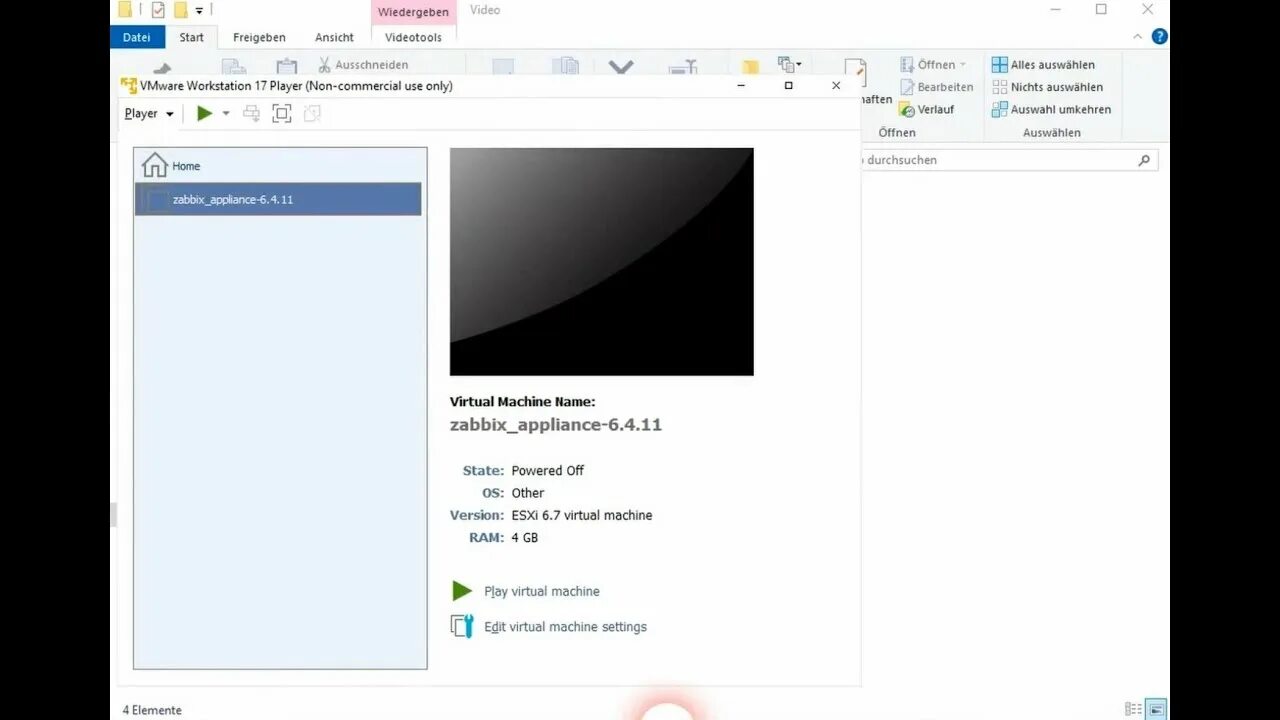Click the virtual machine preview thumbnail
1280x720 pixels.
coord(601,262)
